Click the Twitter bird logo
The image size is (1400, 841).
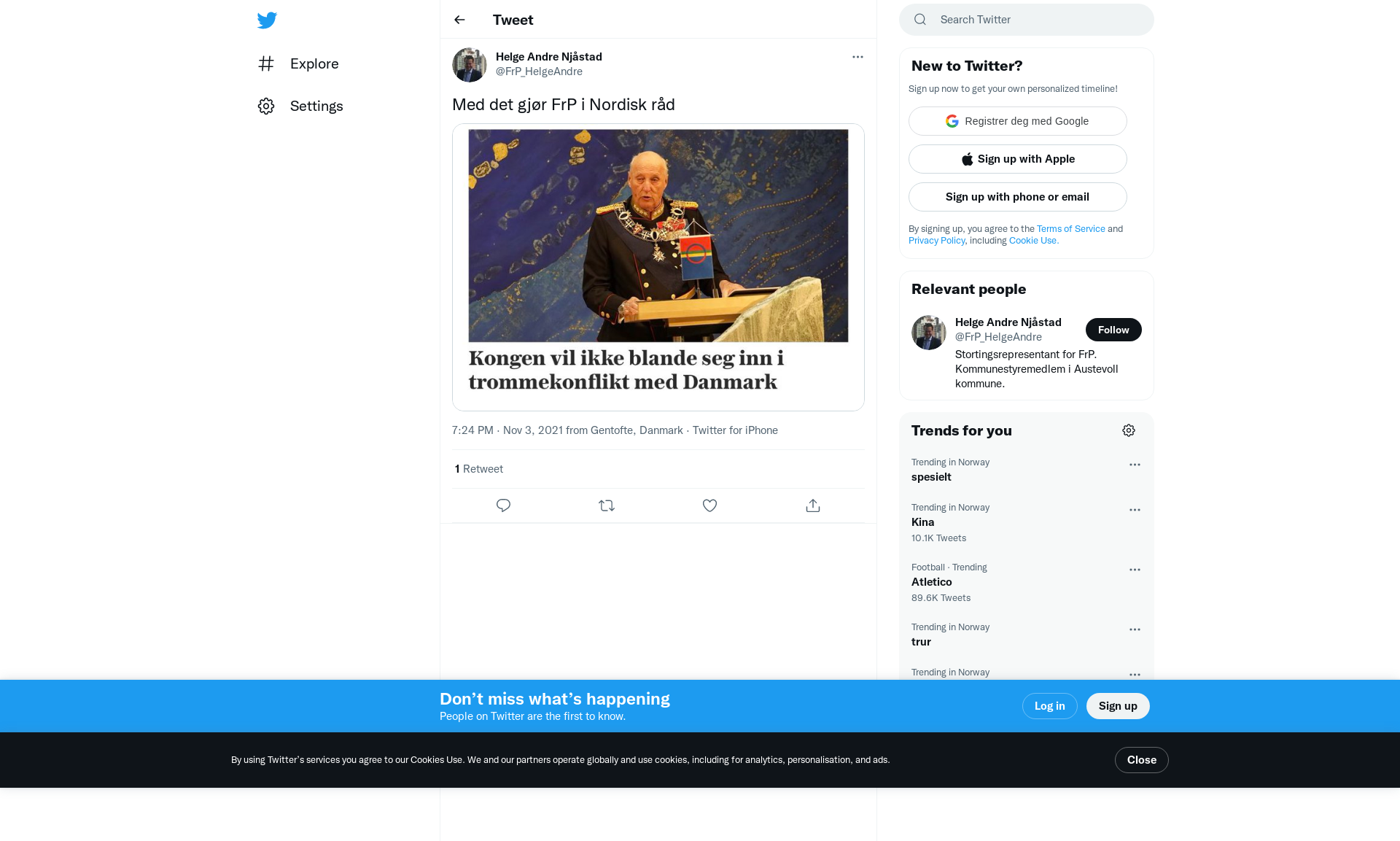click(x=267, y=20)
